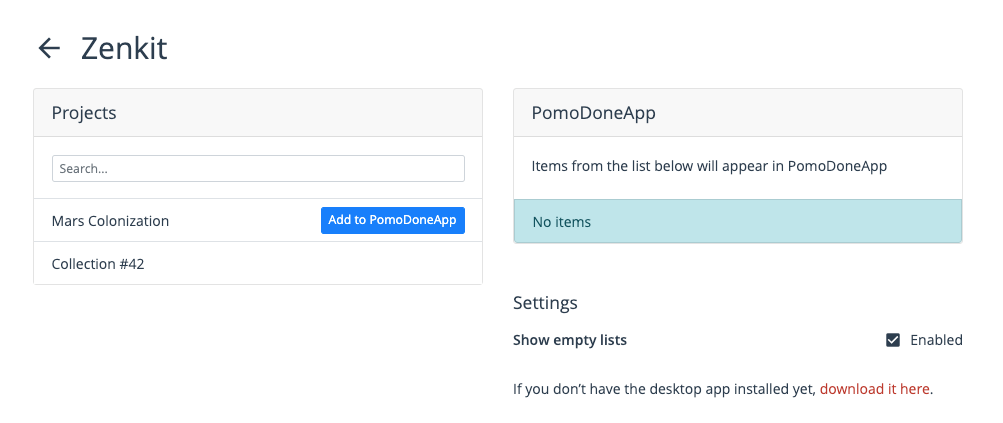Open the 'download it here' link

pyautogui.click(x=874, y=388)
